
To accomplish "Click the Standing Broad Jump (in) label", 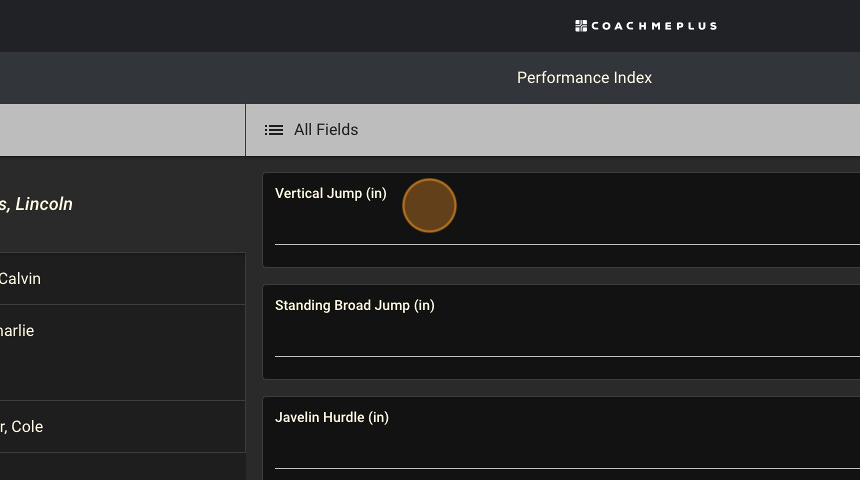I will (x=355, y=306).
